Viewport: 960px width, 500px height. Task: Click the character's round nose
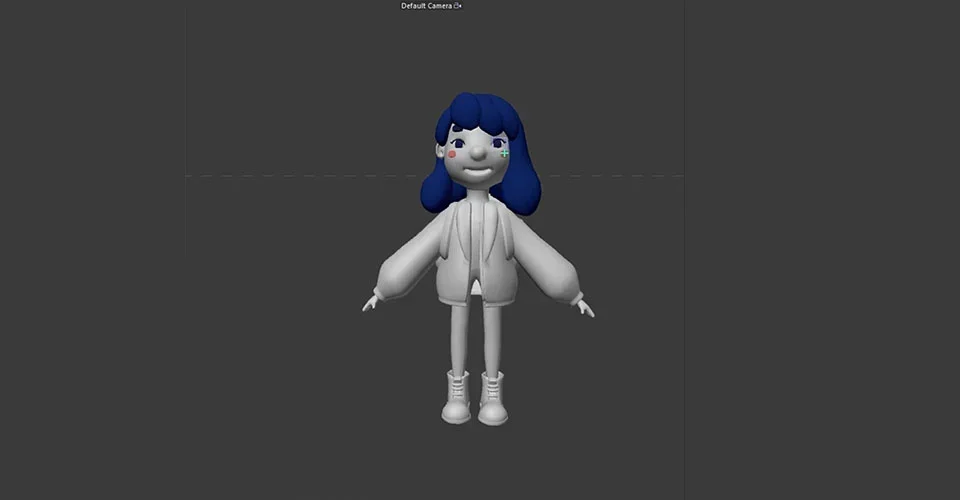(x=478, y=152)
